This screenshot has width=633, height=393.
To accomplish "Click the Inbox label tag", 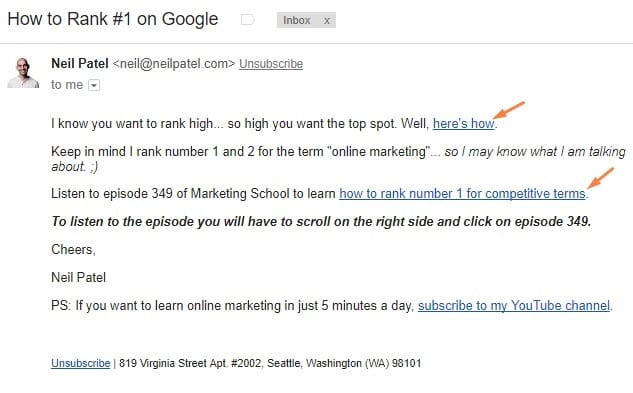I will [297, 20].
